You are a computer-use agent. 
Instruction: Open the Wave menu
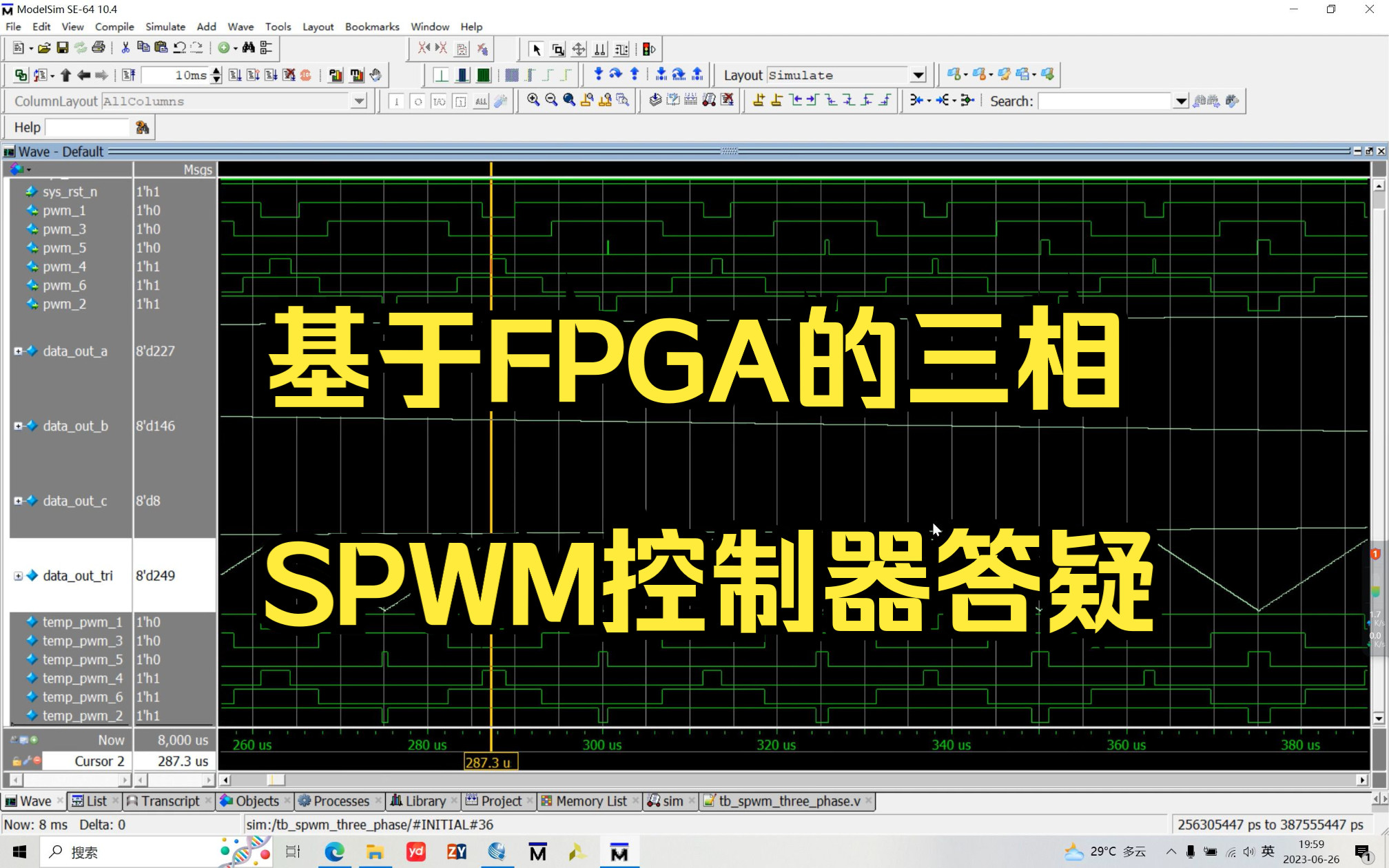point(240,26)
